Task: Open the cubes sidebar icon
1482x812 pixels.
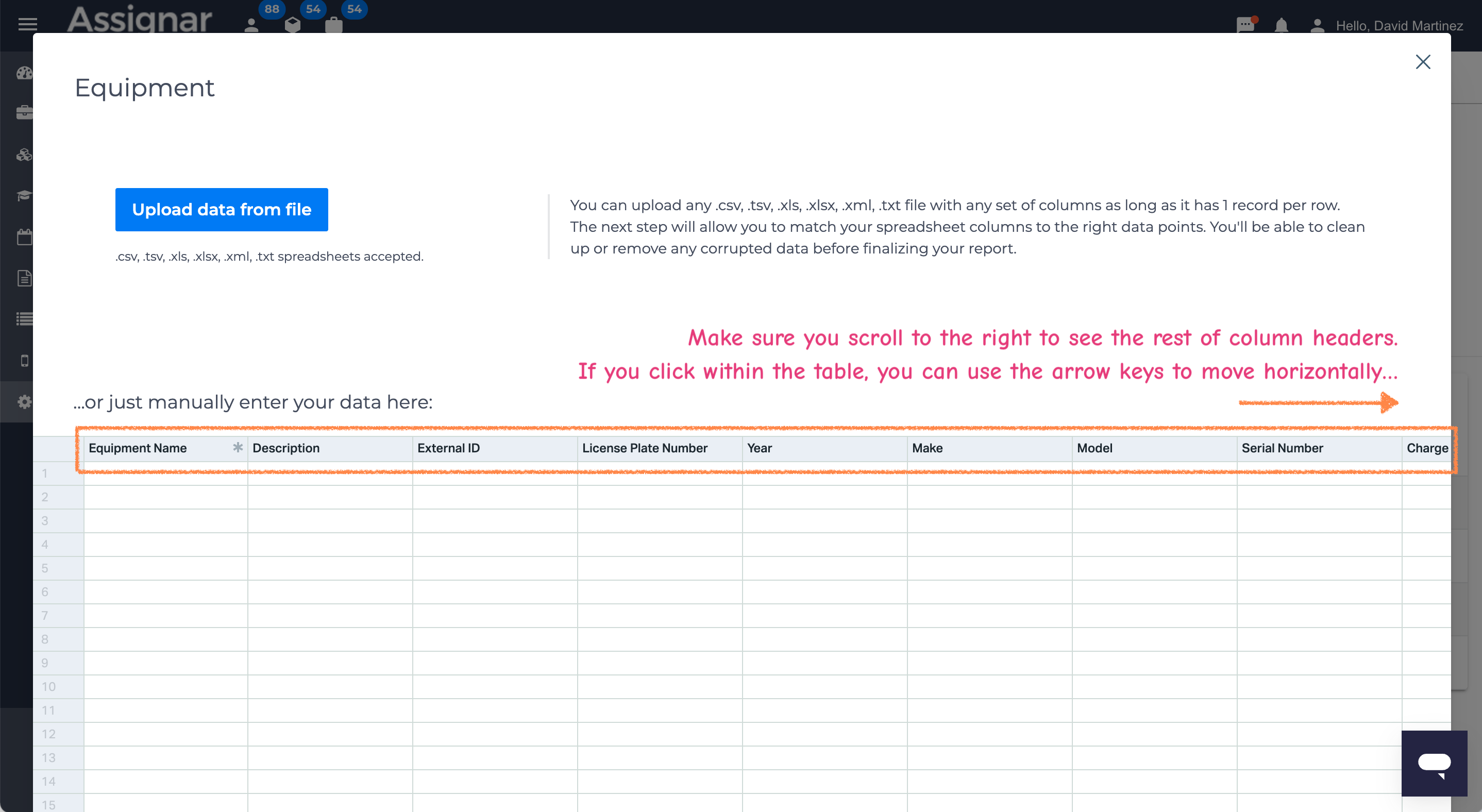Action: point(24,155)
